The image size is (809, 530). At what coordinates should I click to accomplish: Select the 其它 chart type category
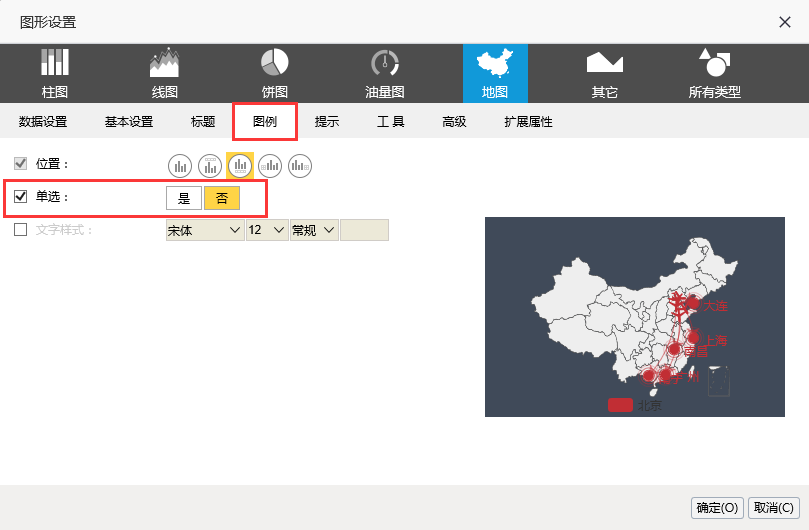[x=605, y=73]
